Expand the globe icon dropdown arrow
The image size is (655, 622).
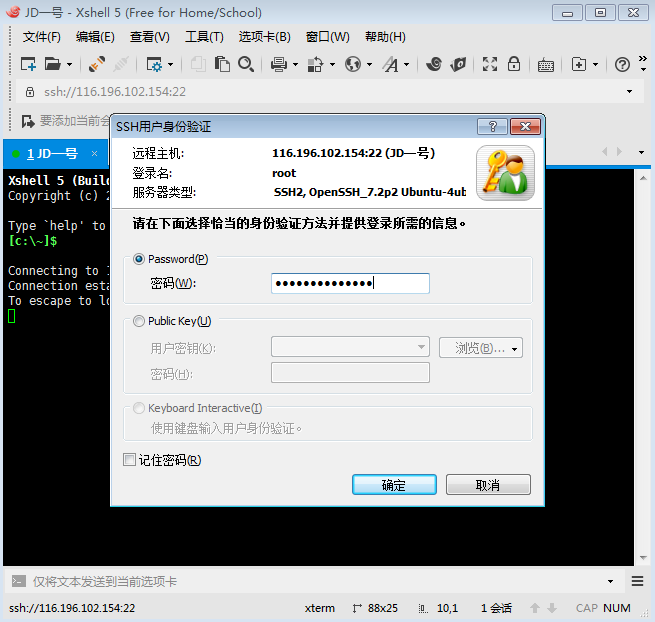(x=369, y=65)
